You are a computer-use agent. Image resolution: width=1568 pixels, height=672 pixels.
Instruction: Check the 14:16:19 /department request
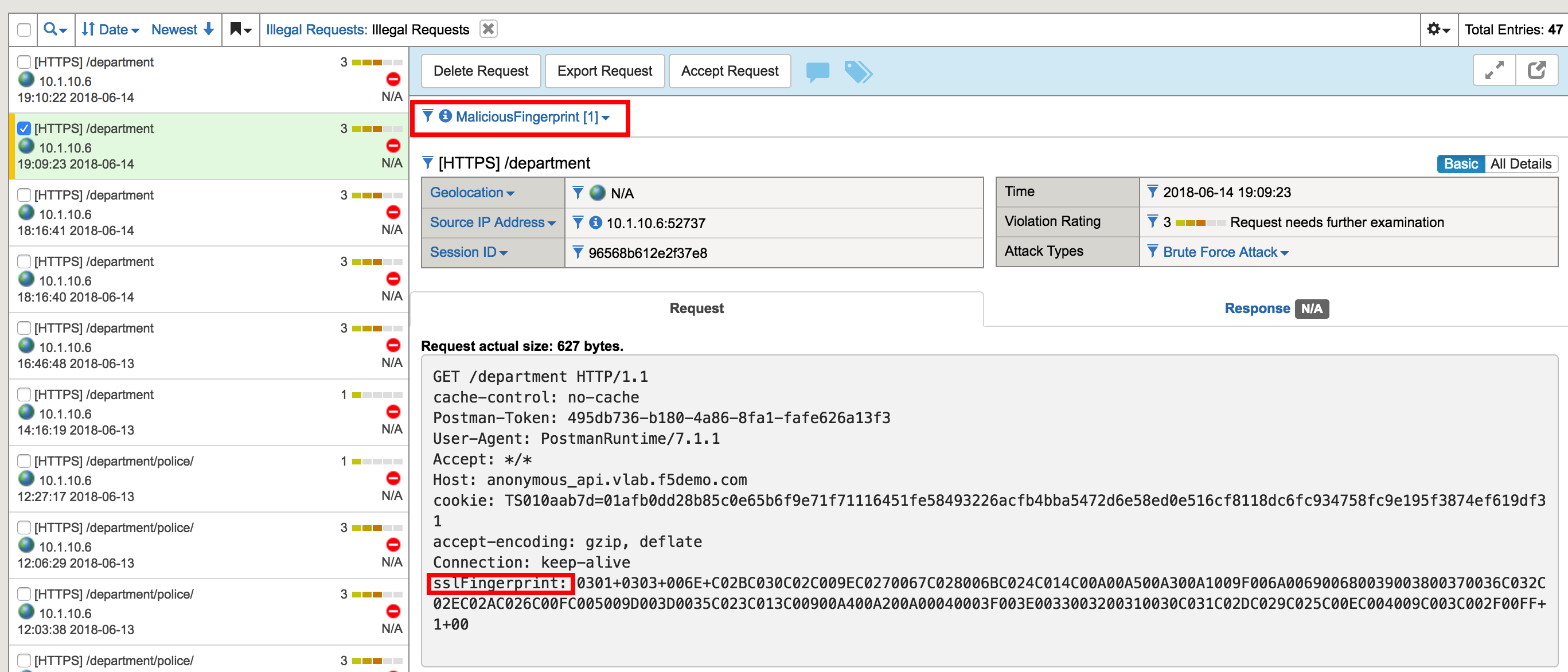pos(24,394)
